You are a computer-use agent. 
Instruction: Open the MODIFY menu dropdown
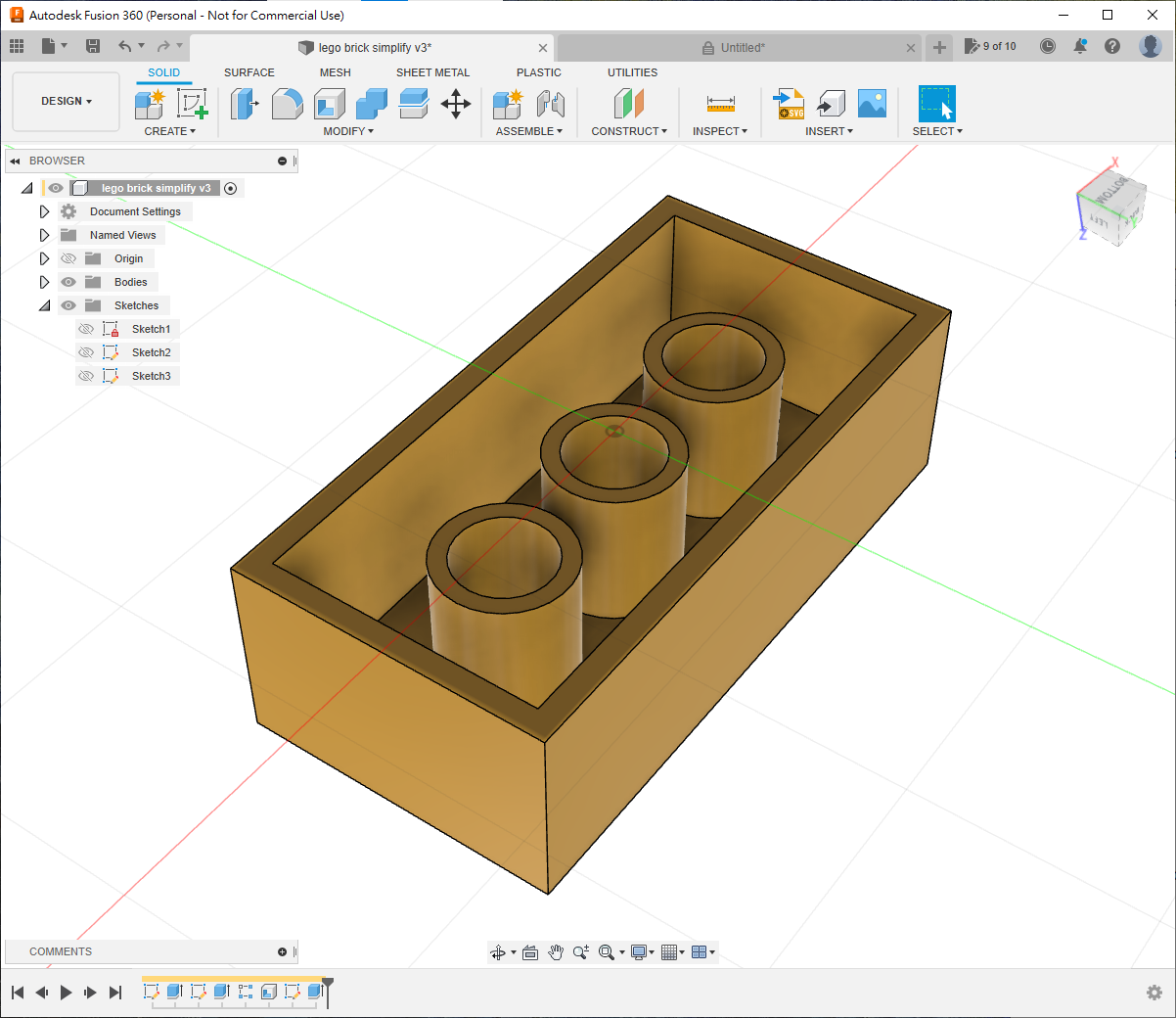pyautogui.click(x=348, y=131)
